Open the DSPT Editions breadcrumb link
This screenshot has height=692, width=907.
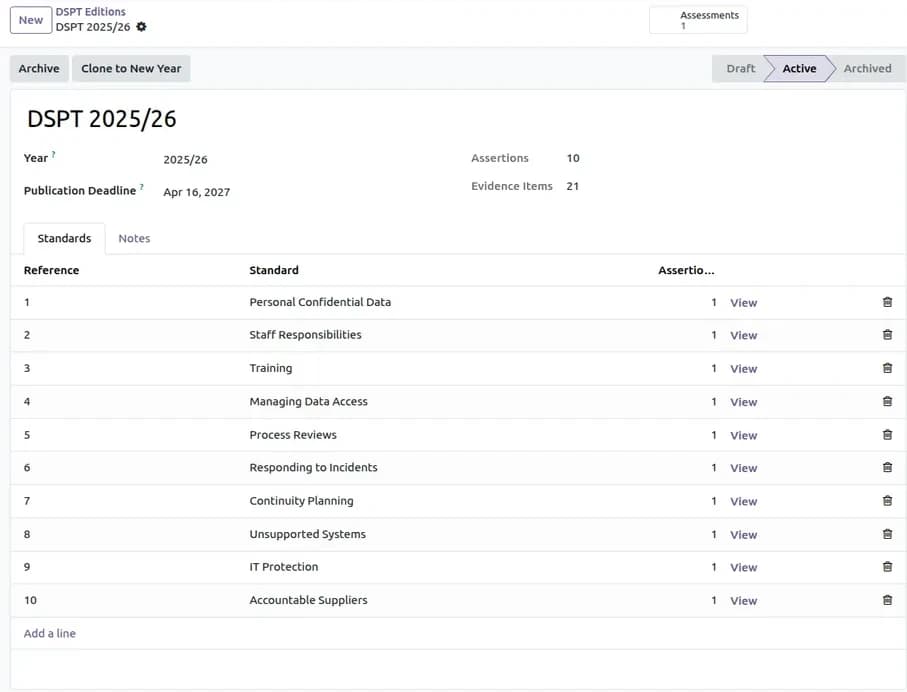[x=90, y=12]
